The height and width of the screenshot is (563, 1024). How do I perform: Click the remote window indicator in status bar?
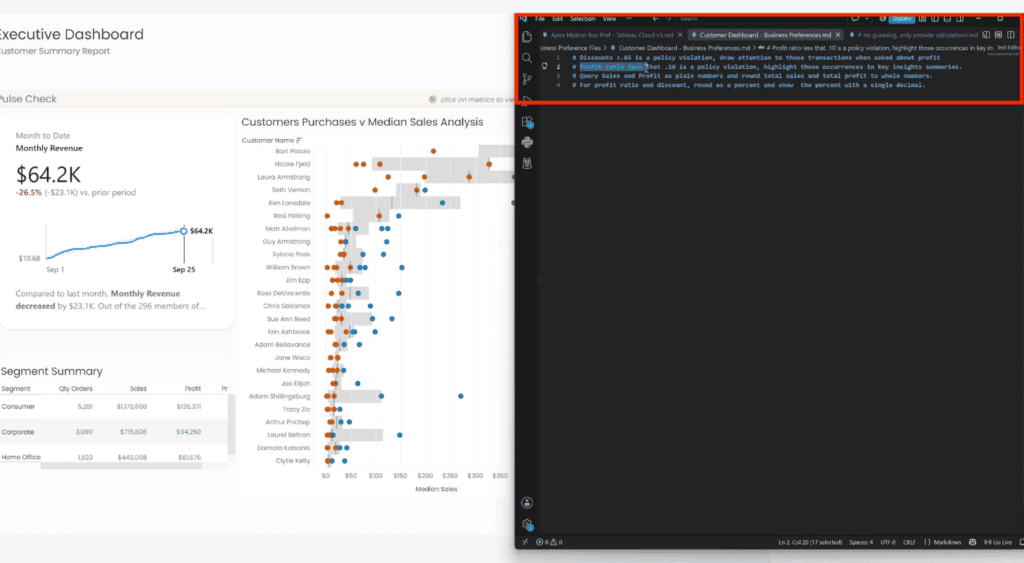(x=525, y=541)
